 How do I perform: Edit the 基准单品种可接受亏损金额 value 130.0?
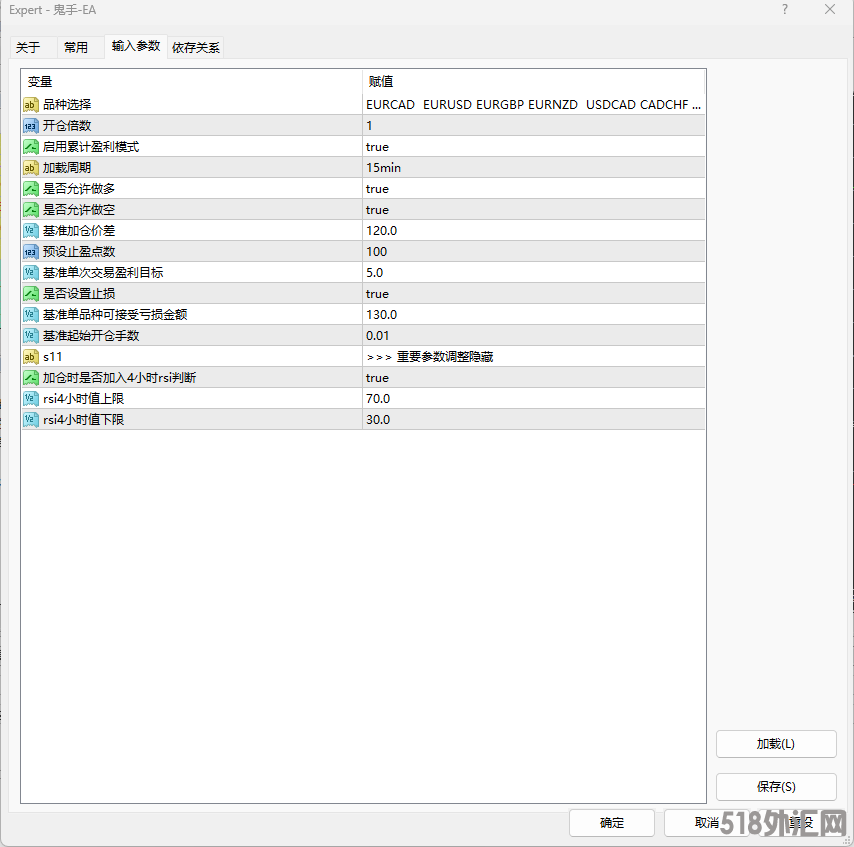click(534, 314)
